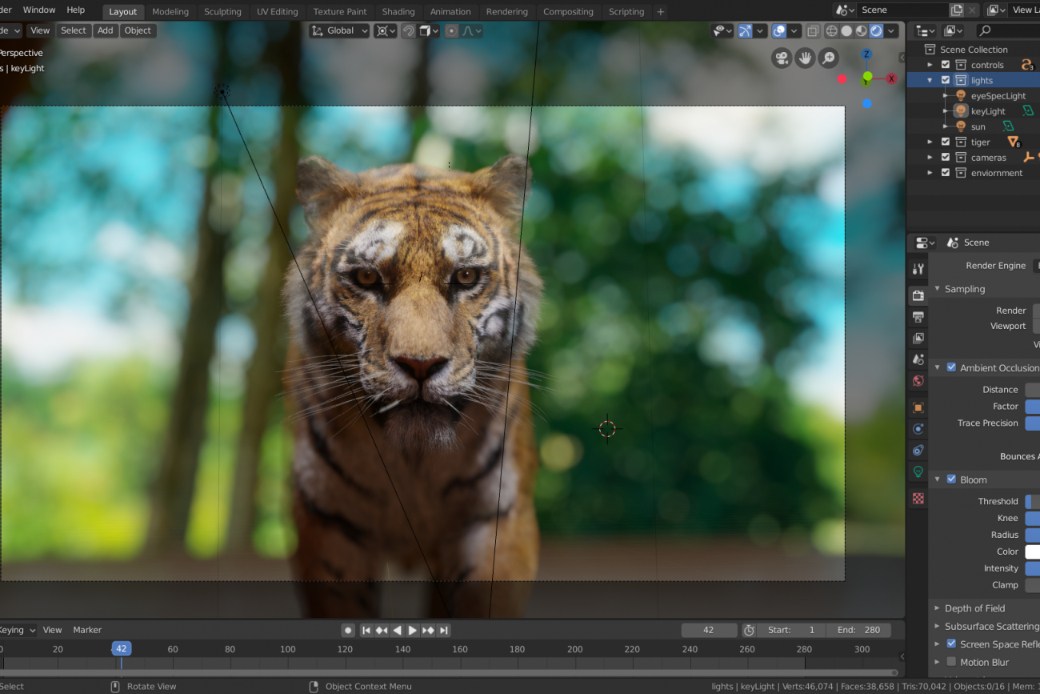The image size is (1040, 694).
Task: Exclude the tiger collection via checkbox
Action: (x=945, y=142)
